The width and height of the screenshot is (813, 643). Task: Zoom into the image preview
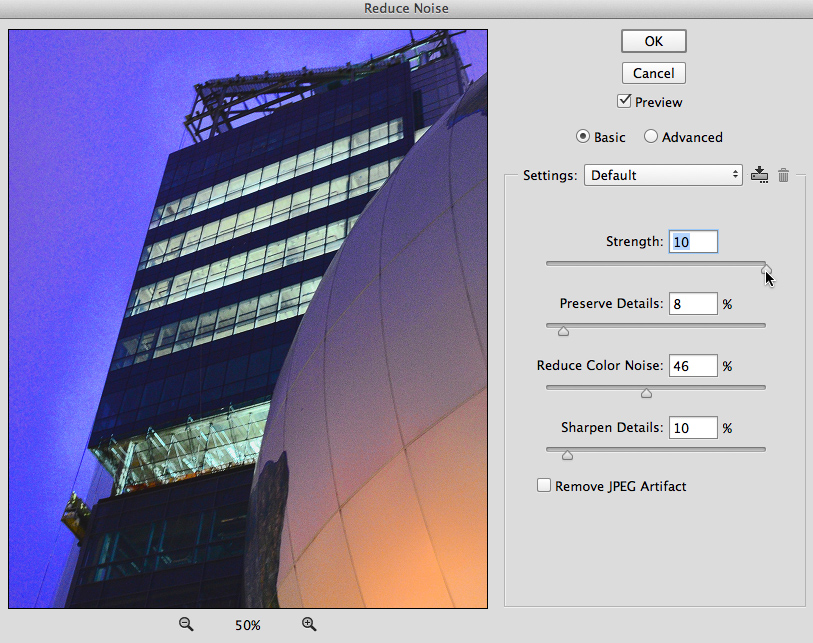tap(309, 624)
